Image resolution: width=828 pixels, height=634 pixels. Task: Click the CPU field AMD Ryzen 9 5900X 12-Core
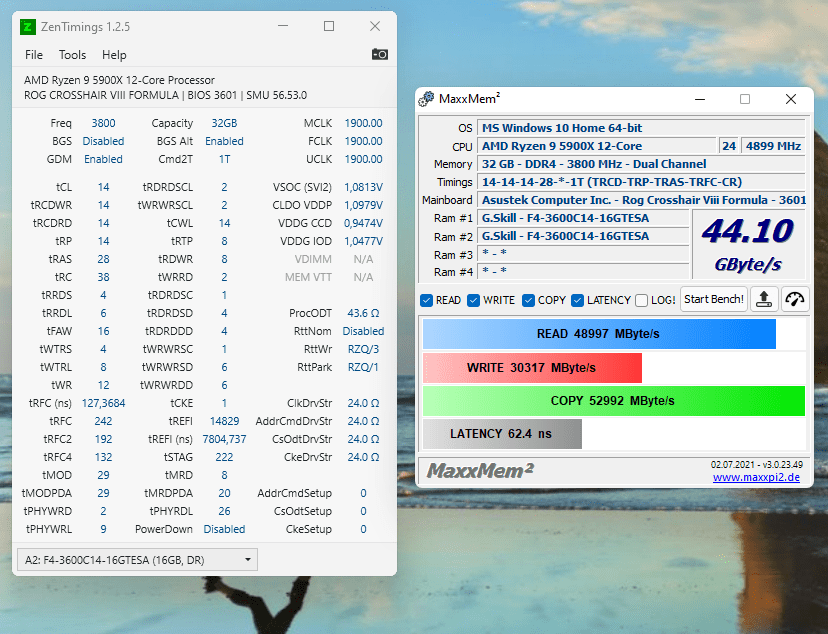(597, 146)
